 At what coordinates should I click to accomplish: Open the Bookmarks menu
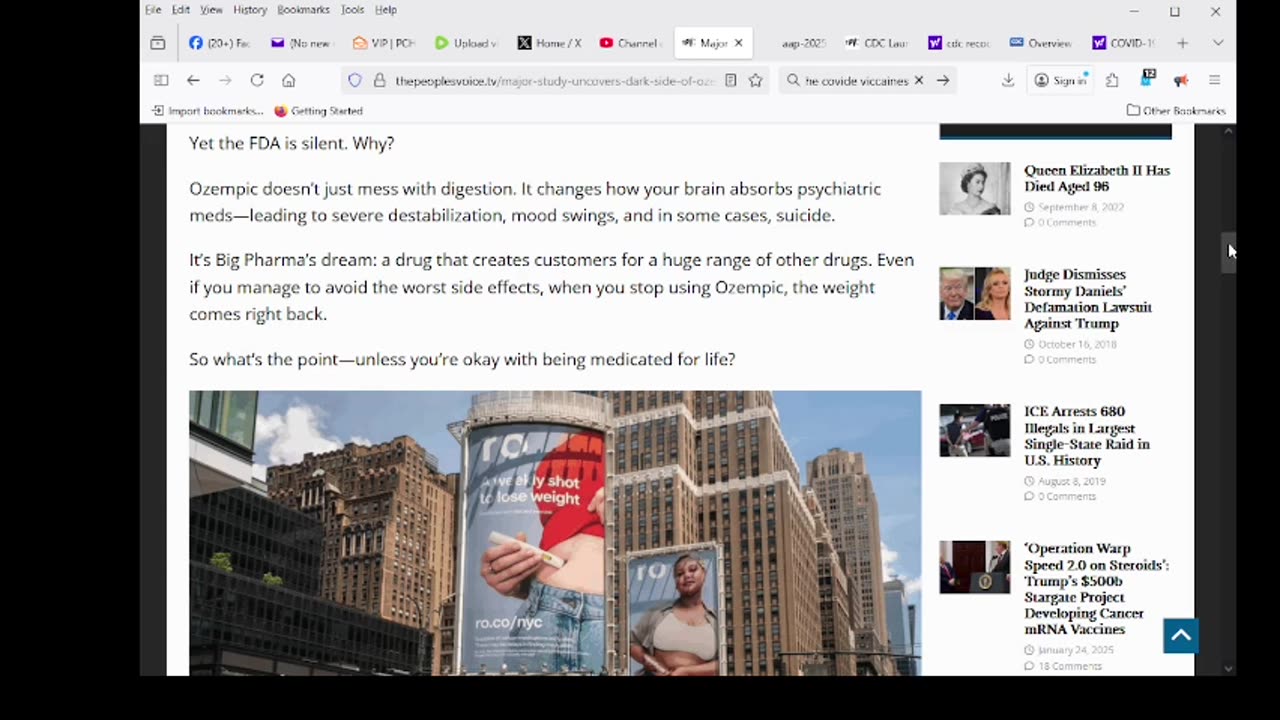tap(303, 10)
